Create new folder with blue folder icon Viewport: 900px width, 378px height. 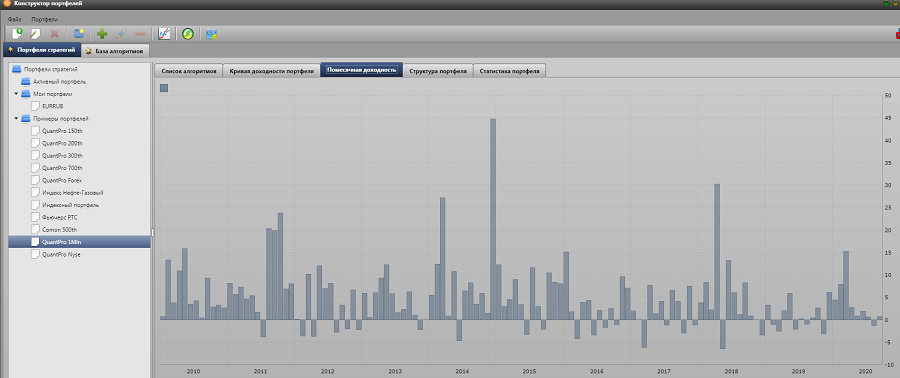click(79, 34)
